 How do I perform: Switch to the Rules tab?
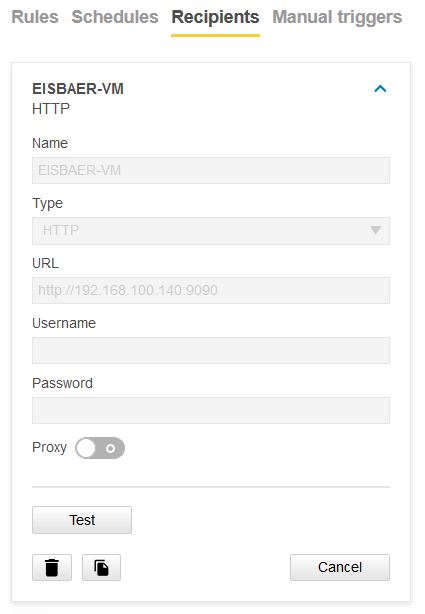pos(35,17)
